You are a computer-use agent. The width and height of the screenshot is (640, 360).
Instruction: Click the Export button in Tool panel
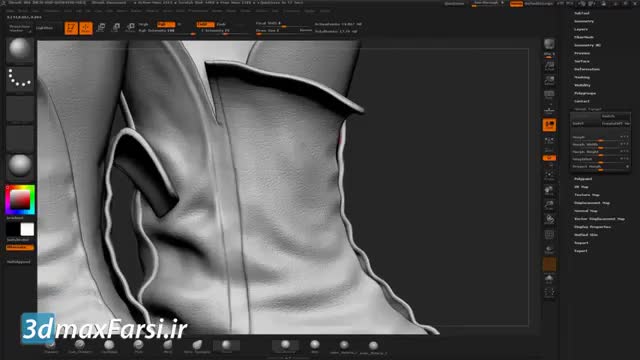coord(581,251)
